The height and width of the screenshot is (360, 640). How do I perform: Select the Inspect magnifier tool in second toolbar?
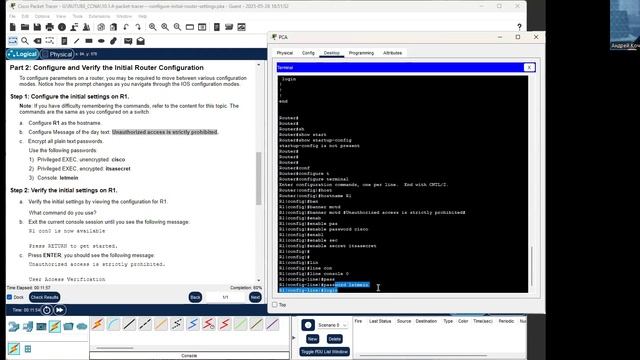click(25, 41)
